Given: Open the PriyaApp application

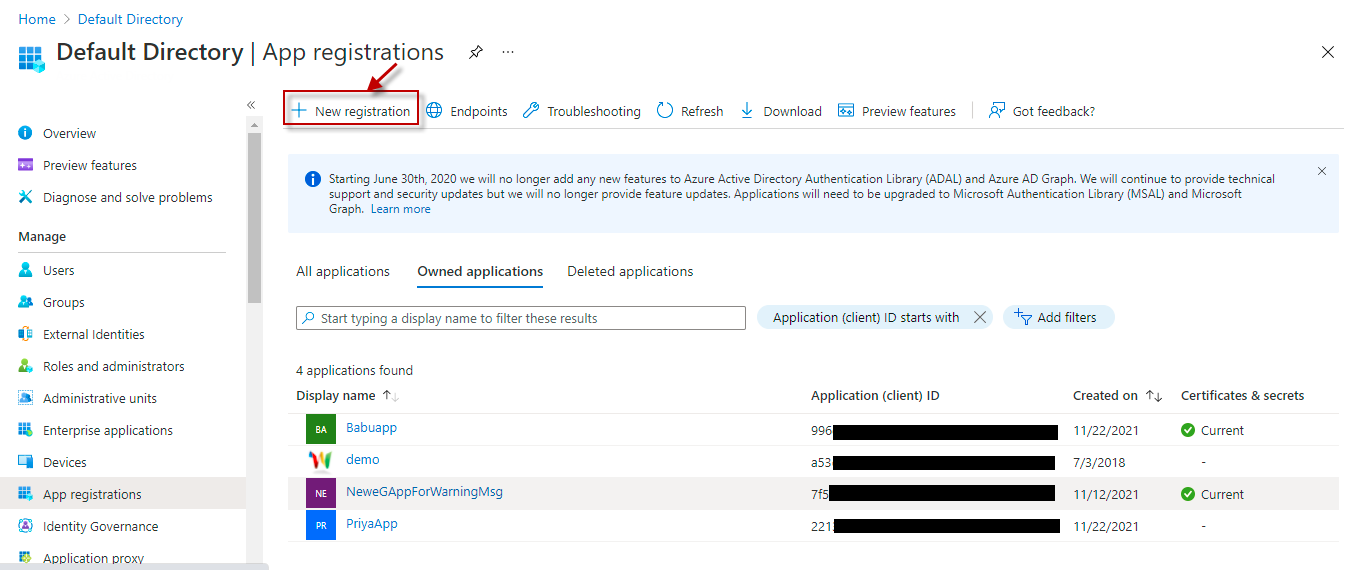Looking at the screenshot, I should 372,523.
